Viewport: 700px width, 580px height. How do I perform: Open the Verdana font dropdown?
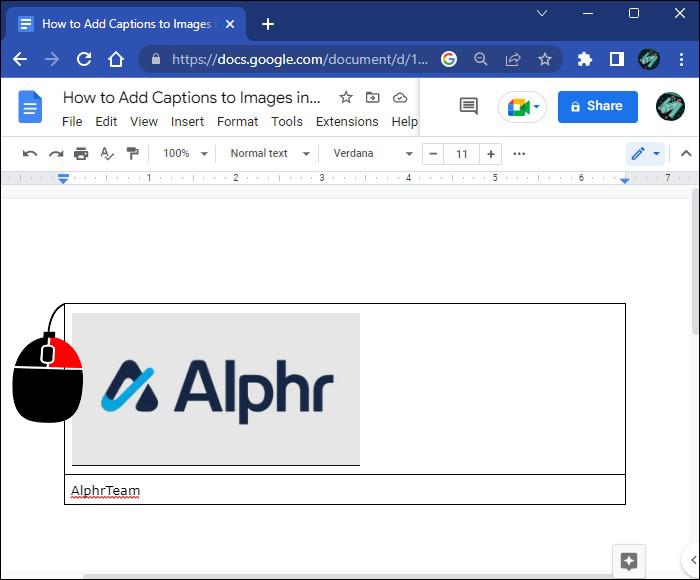372,154
